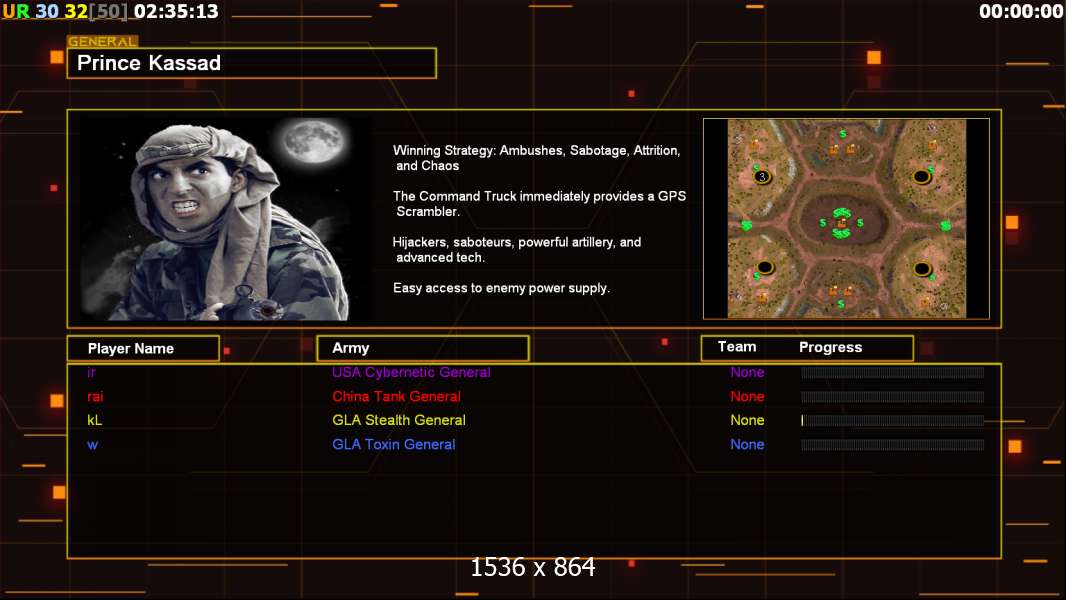Viewport: 1066px width, 600px height.
Task: Click the Command Truck GPS Scrambler text
Action: pos(539,203)
